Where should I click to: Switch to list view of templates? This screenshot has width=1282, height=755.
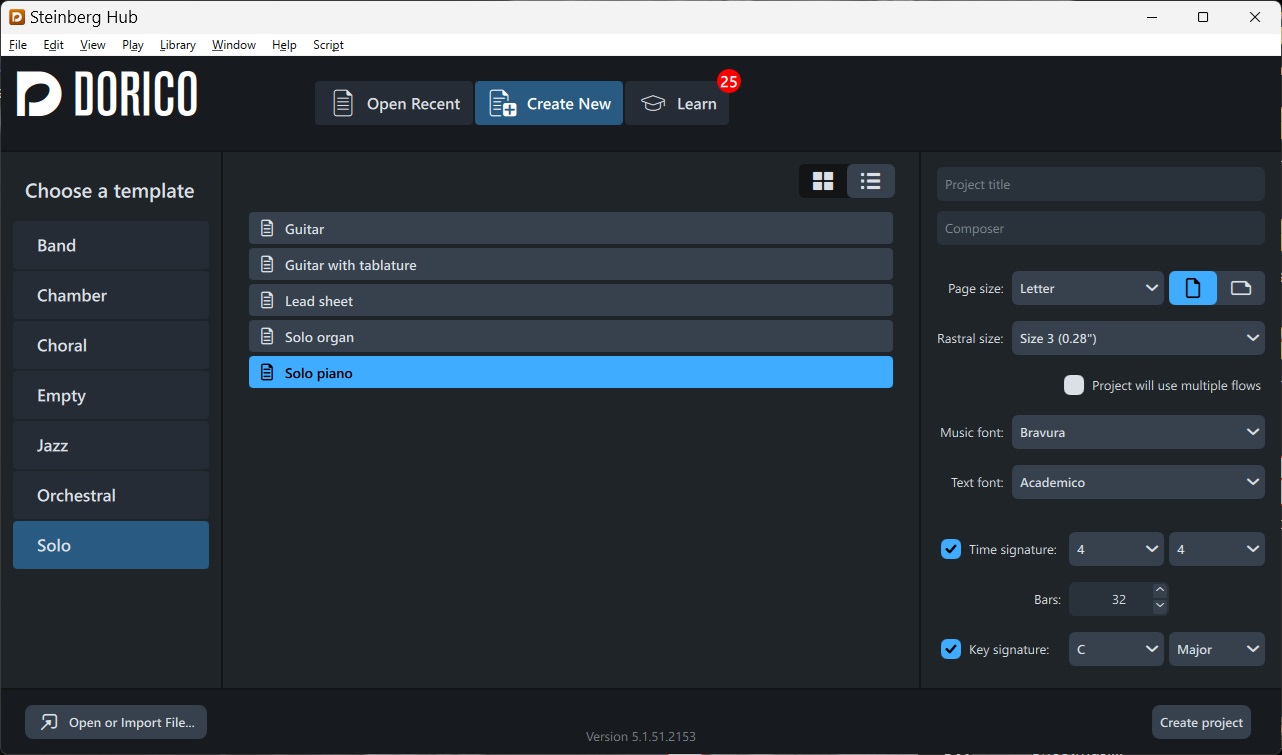pyautogui.click(x=871, y=181)
